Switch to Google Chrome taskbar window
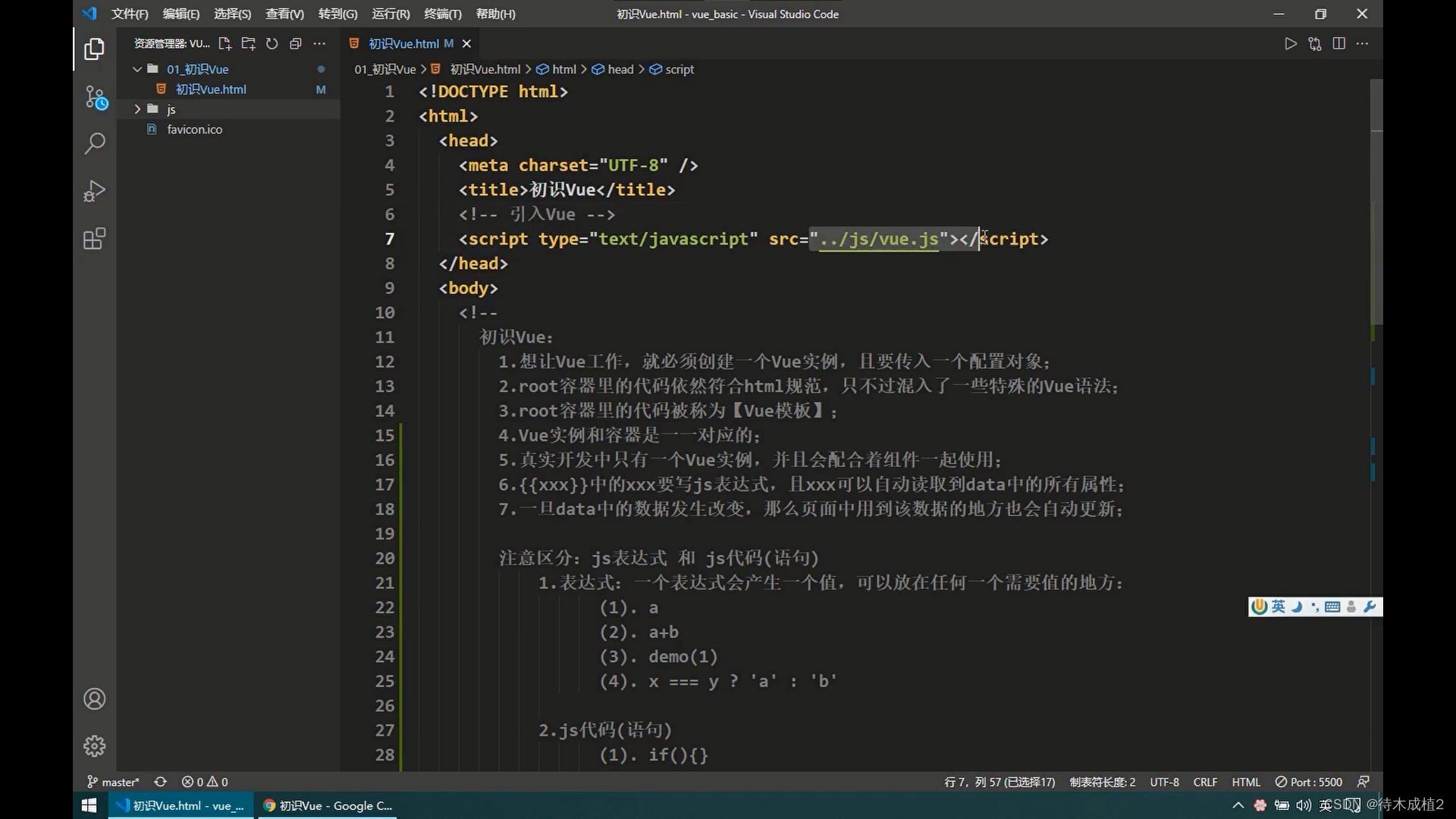The image size is (1456, 819). pyautogui.click(x=328, y=805)
